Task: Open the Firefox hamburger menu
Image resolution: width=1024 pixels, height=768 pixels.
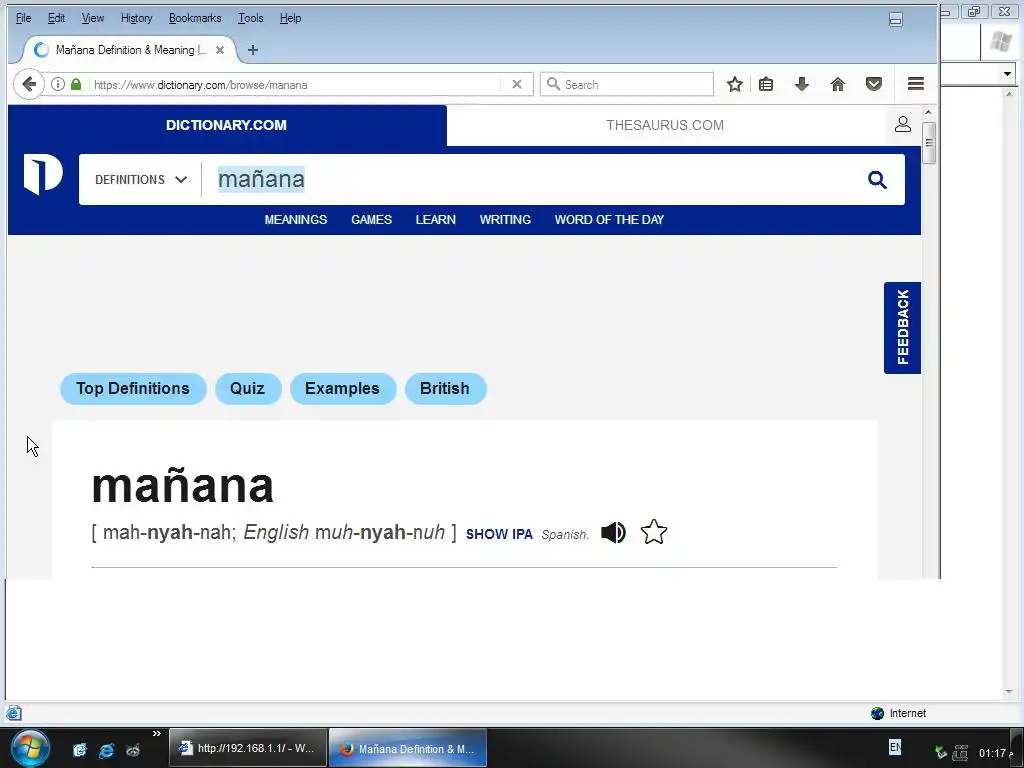Action: click(x=916, y=84)
